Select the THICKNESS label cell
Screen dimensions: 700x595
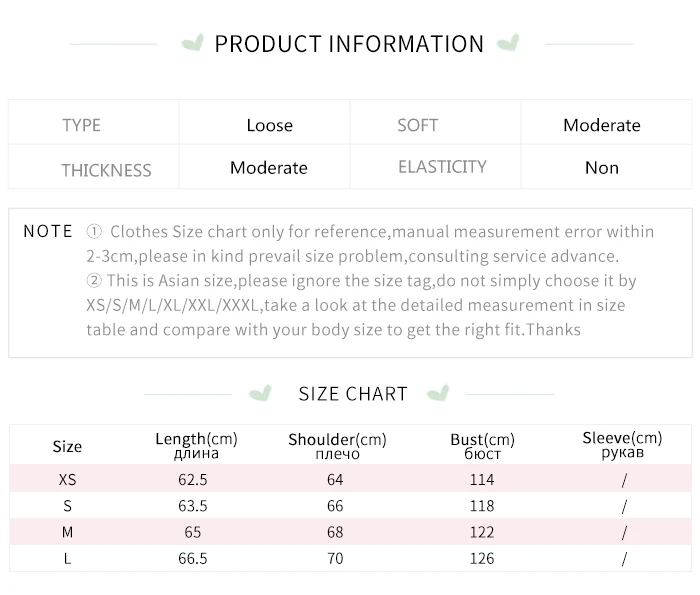(x=106, y=169)
